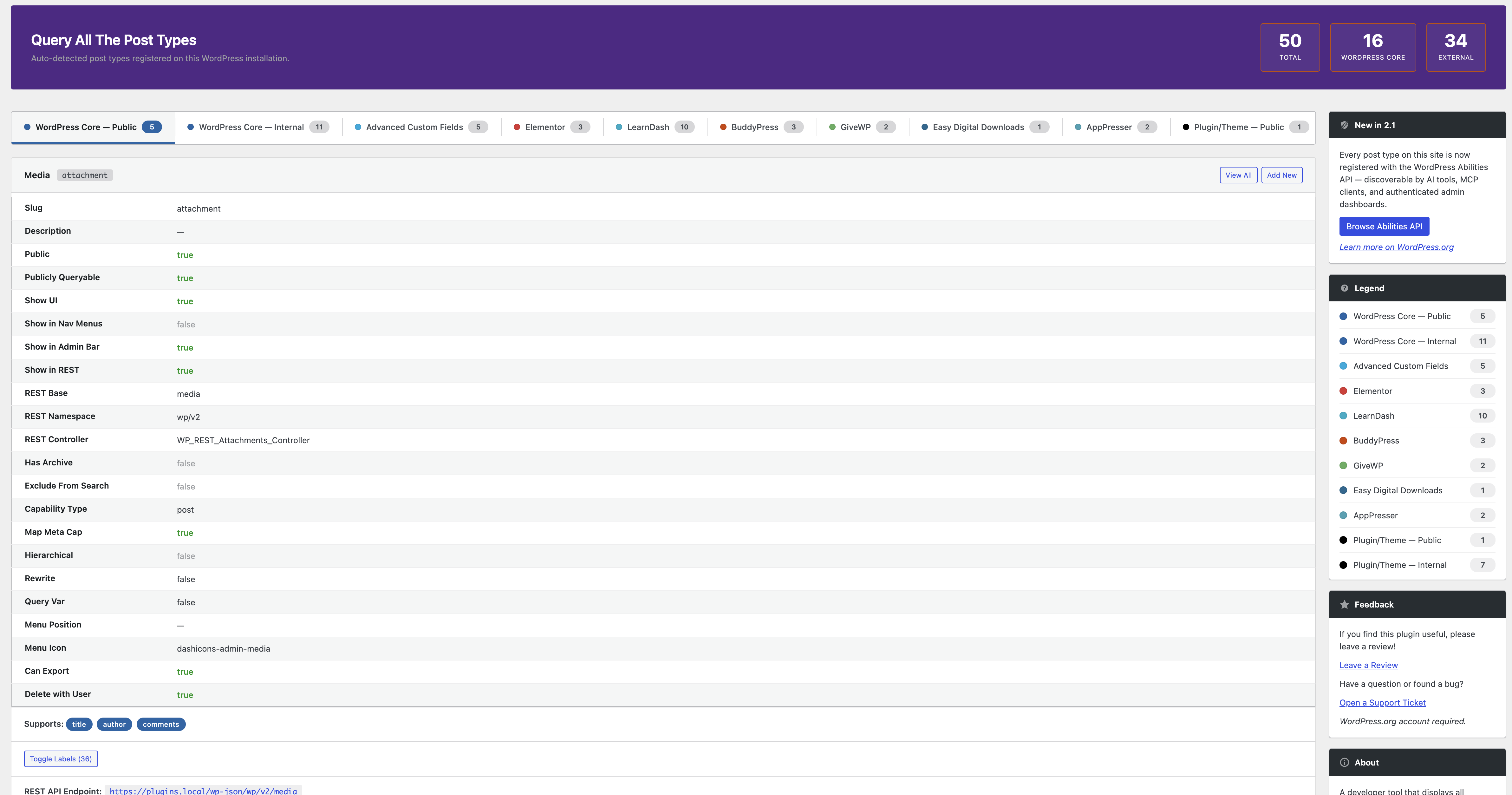This screenshot has height=795, width=1512.
Task: Click the Feedback star icon
Action: tap(1344, 605)
